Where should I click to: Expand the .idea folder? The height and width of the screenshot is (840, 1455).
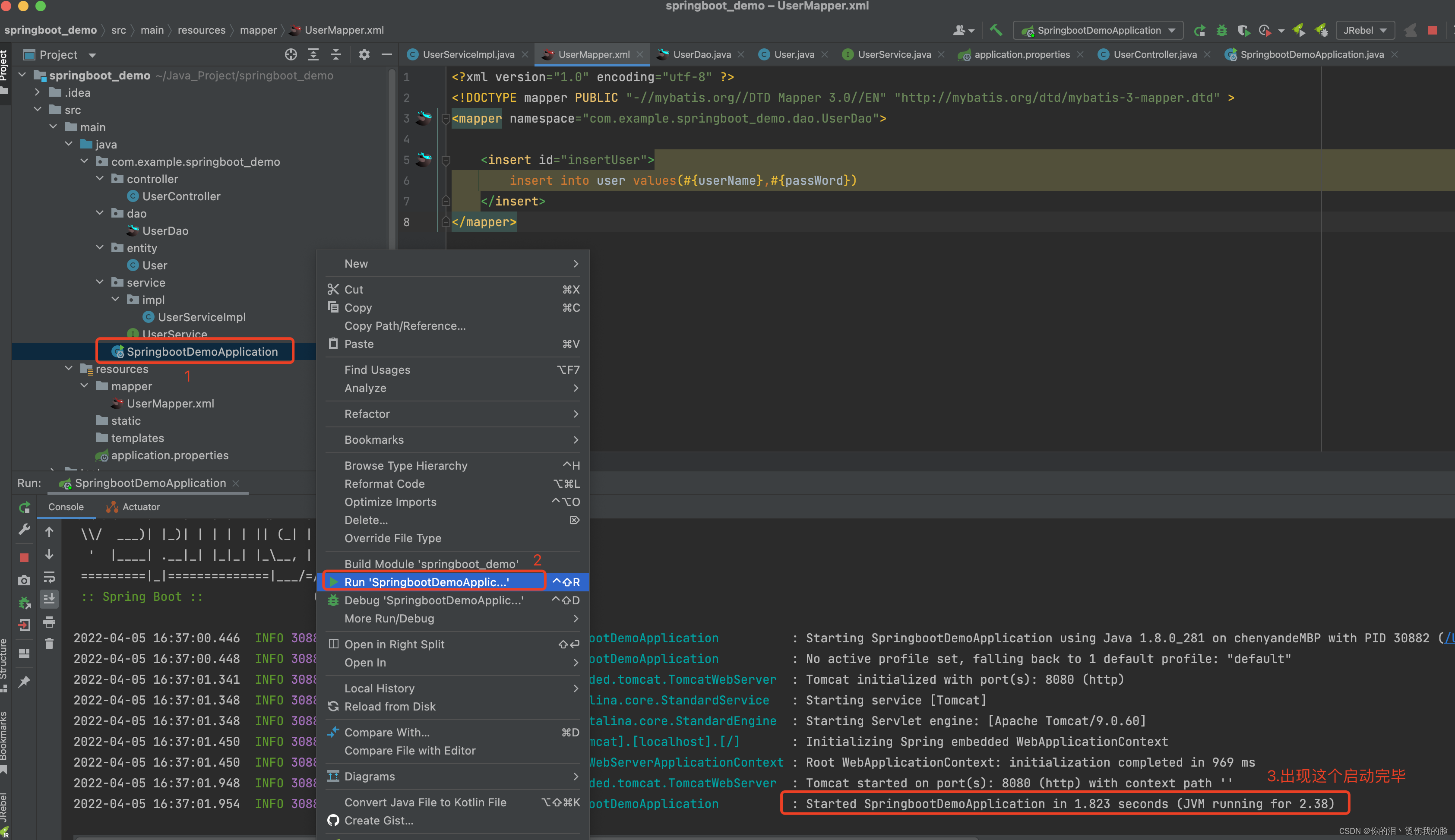[38, 92]
